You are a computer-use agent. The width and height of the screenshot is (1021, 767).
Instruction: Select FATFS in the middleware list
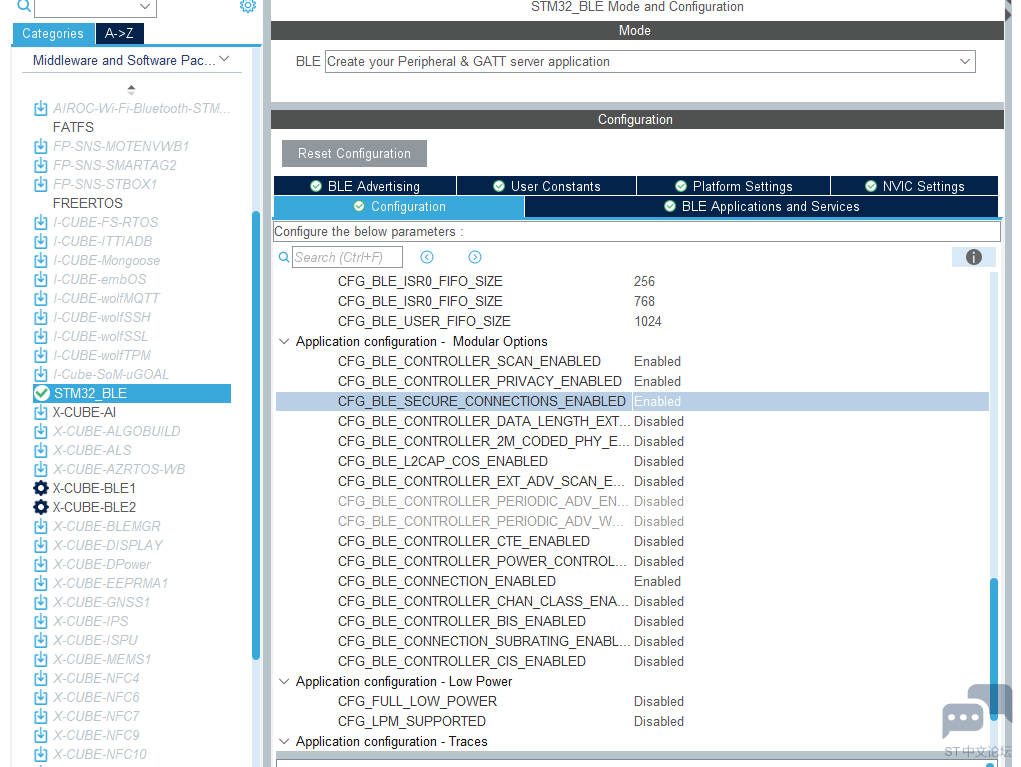[73, 127]
